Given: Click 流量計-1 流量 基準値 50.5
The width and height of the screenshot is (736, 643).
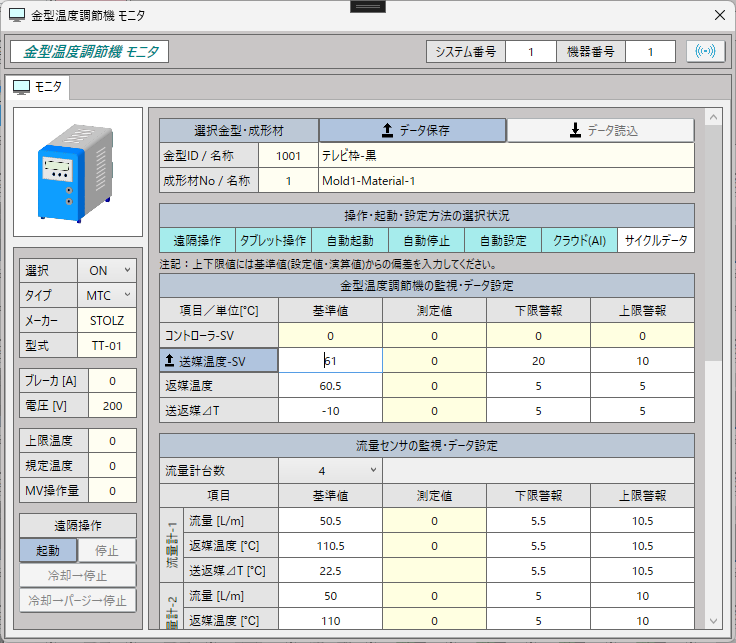Looking at the screenshot, I should (x=330, y=521).
